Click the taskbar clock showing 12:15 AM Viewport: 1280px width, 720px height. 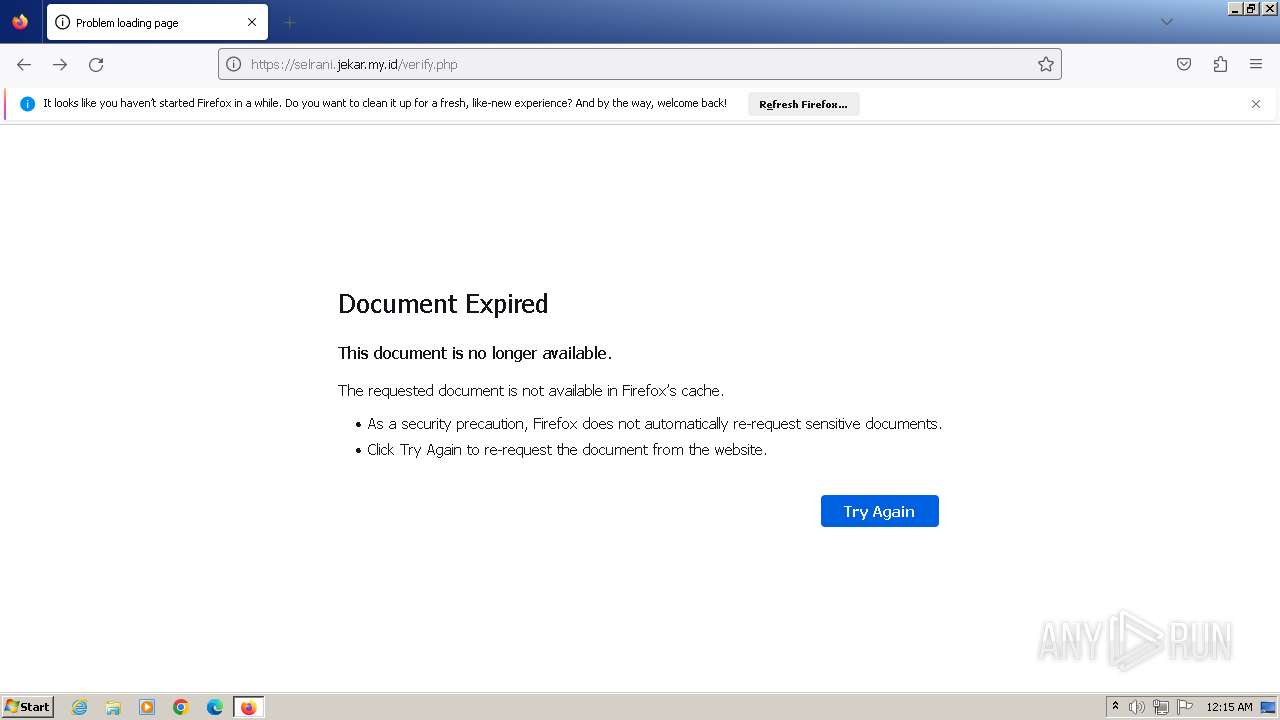tap(1229, 707)
